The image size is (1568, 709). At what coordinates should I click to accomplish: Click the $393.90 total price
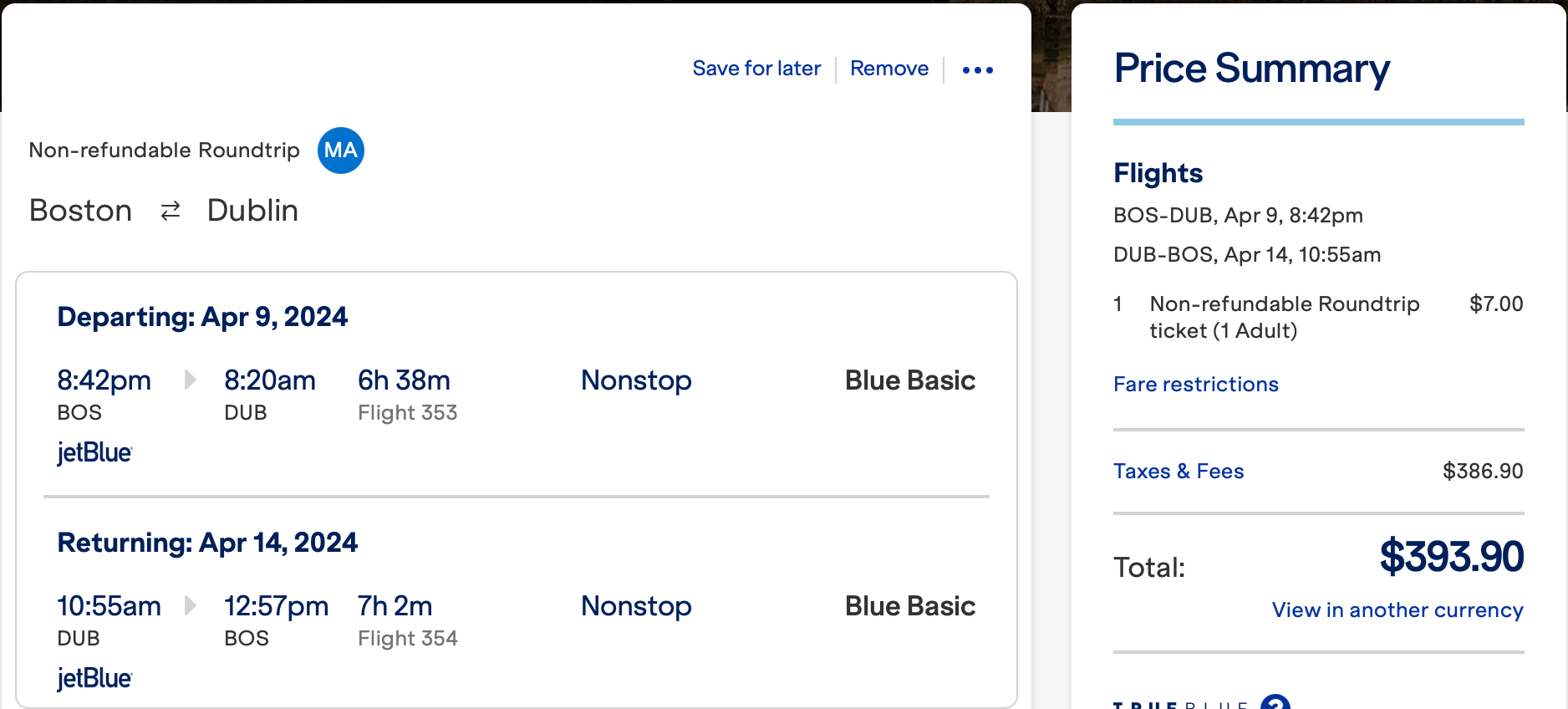[1452, 557]
